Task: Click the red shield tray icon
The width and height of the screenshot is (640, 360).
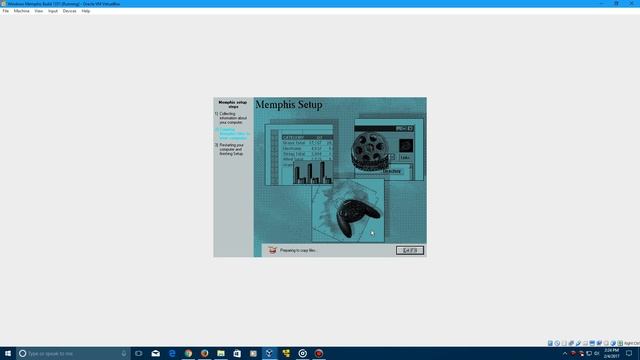Action: point(573,353)
